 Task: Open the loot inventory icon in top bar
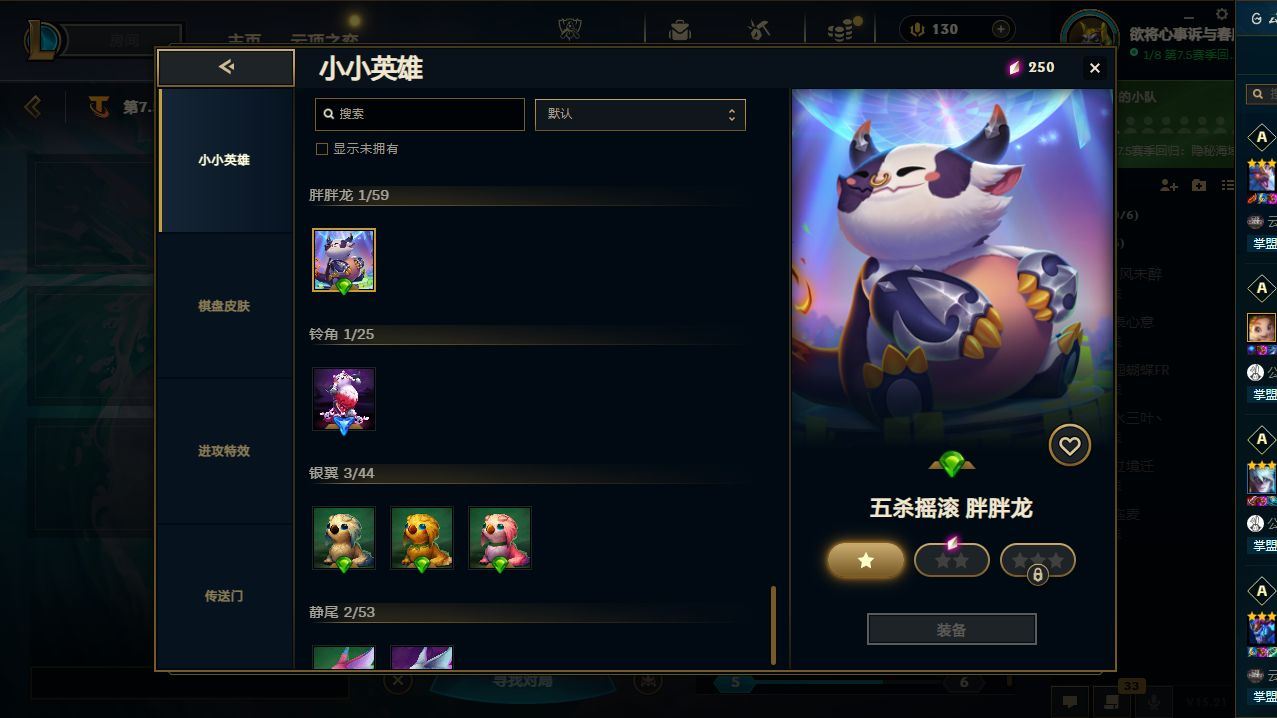(680, 30)
